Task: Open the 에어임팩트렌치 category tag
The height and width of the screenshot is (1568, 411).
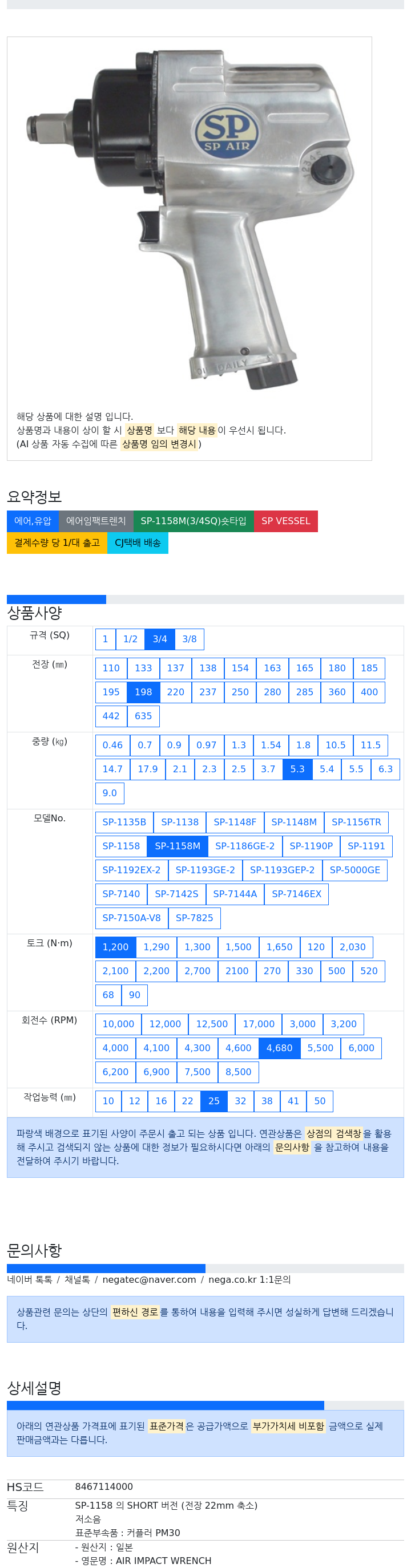Action: coord(96,521)
